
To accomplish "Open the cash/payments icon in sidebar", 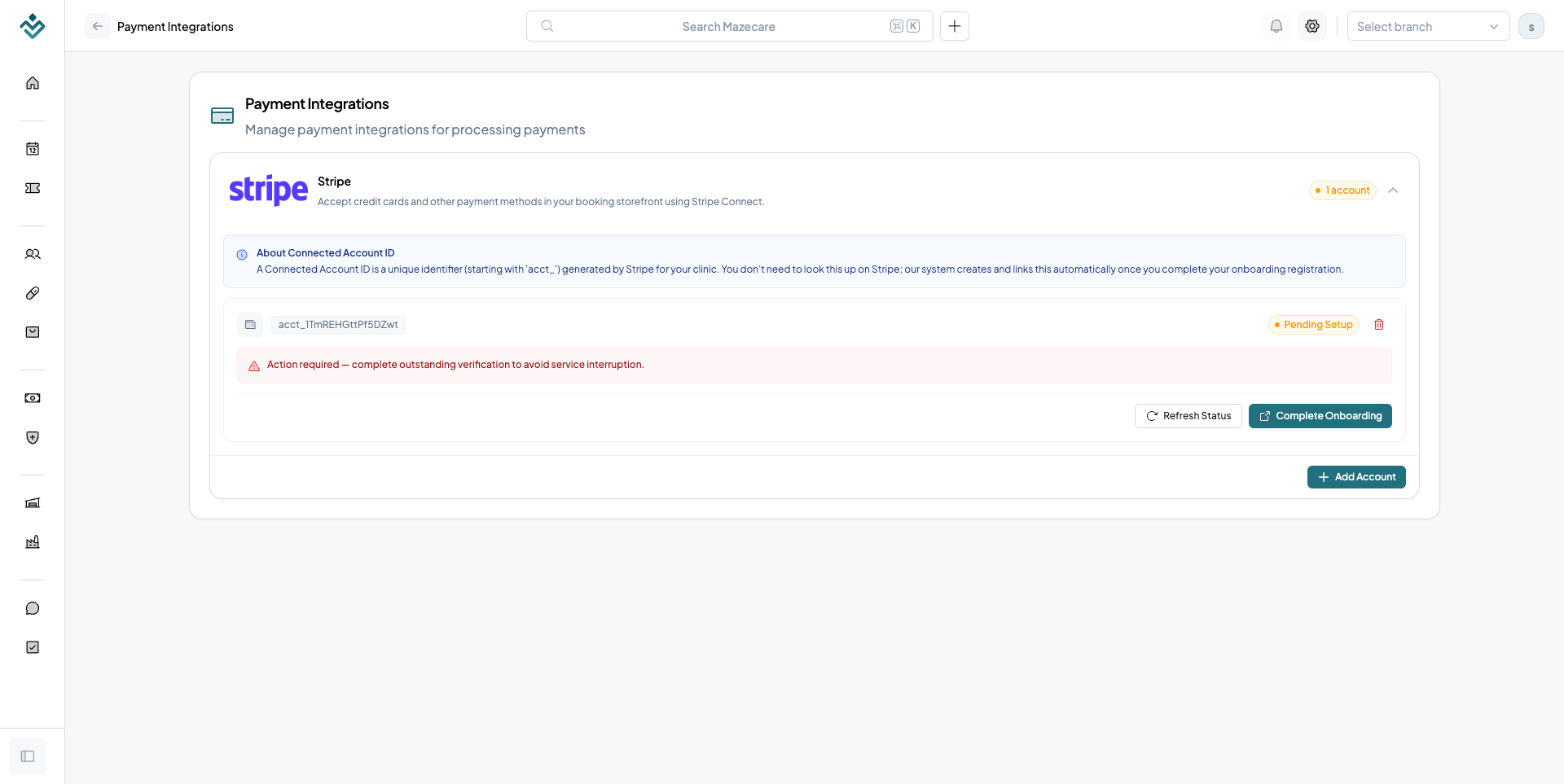I will pyautogui.click(x=33, y=398).
